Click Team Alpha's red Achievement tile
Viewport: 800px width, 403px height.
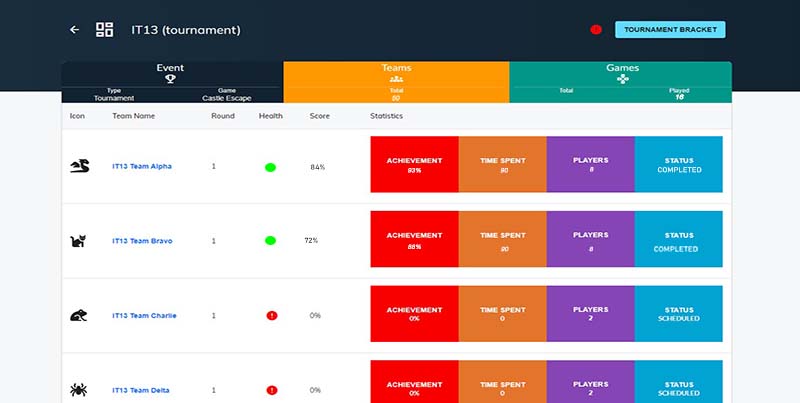(414, 164)
